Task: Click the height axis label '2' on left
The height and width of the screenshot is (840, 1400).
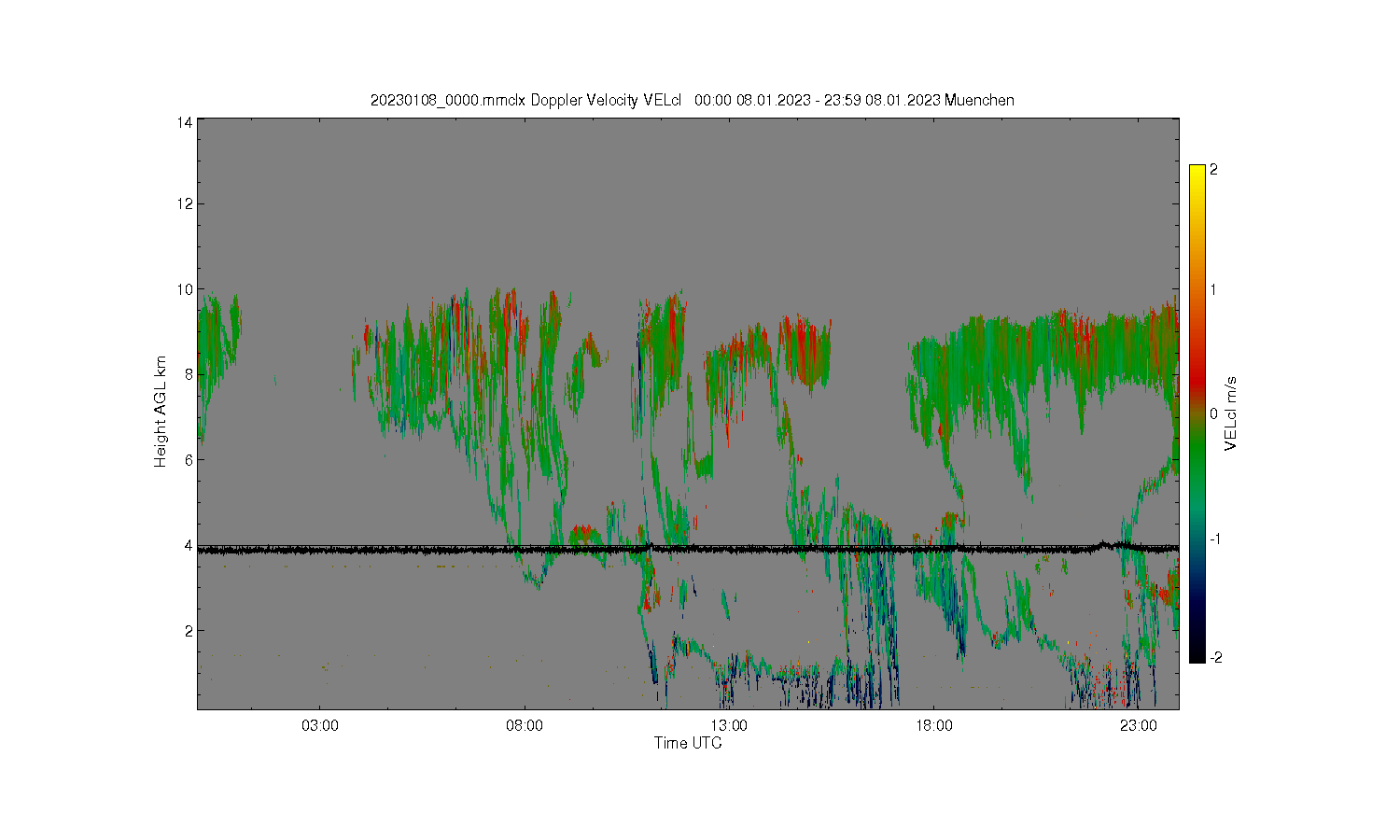Action: 188,630
